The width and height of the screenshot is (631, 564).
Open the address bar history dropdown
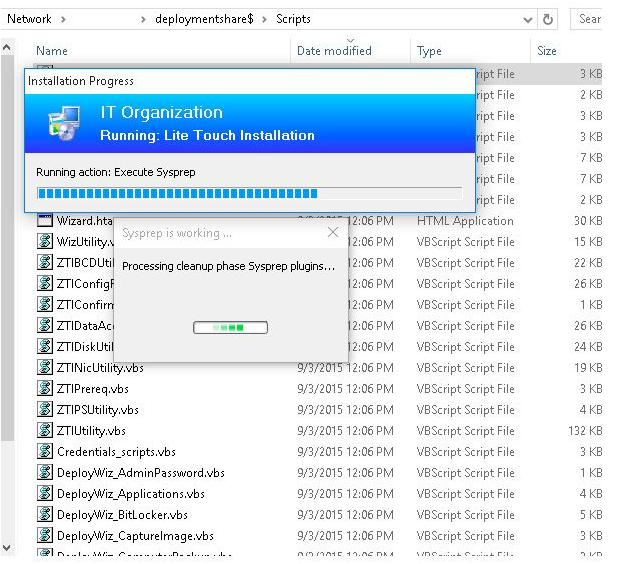click(x=528, y=19)
